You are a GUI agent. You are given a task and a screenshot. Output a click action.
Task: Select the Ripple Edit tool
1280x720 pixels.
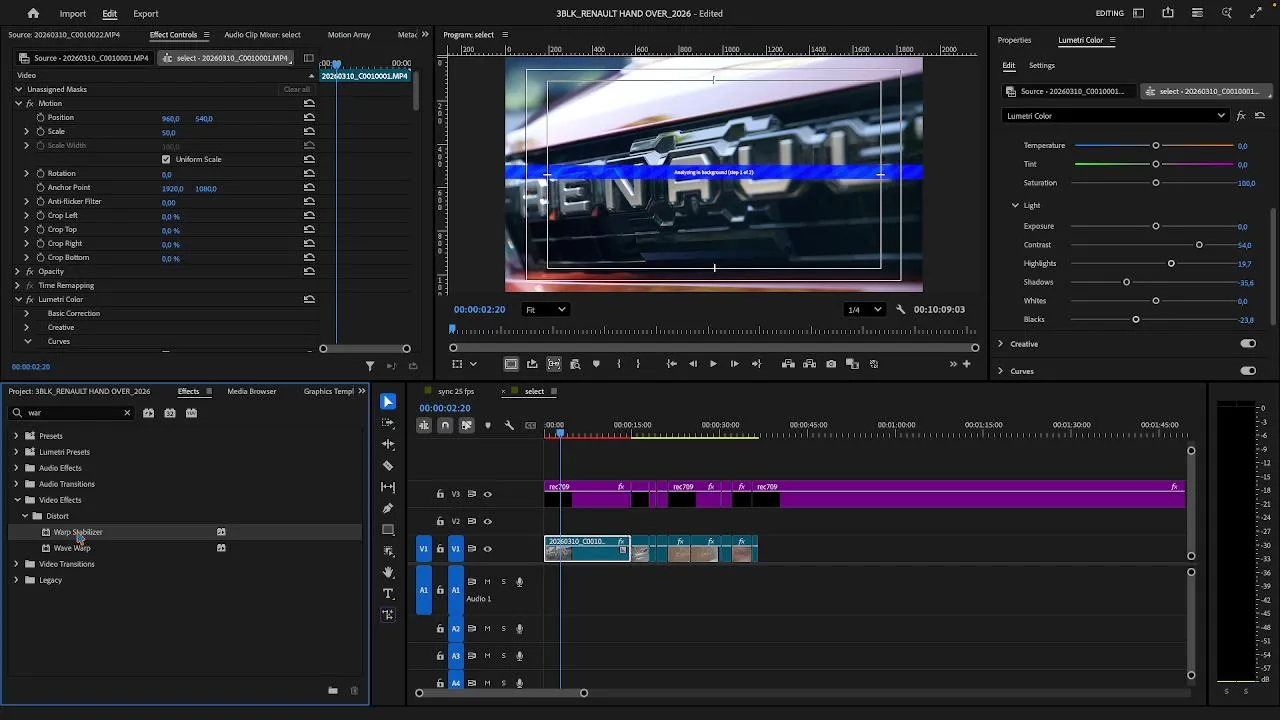click(388, 444)
